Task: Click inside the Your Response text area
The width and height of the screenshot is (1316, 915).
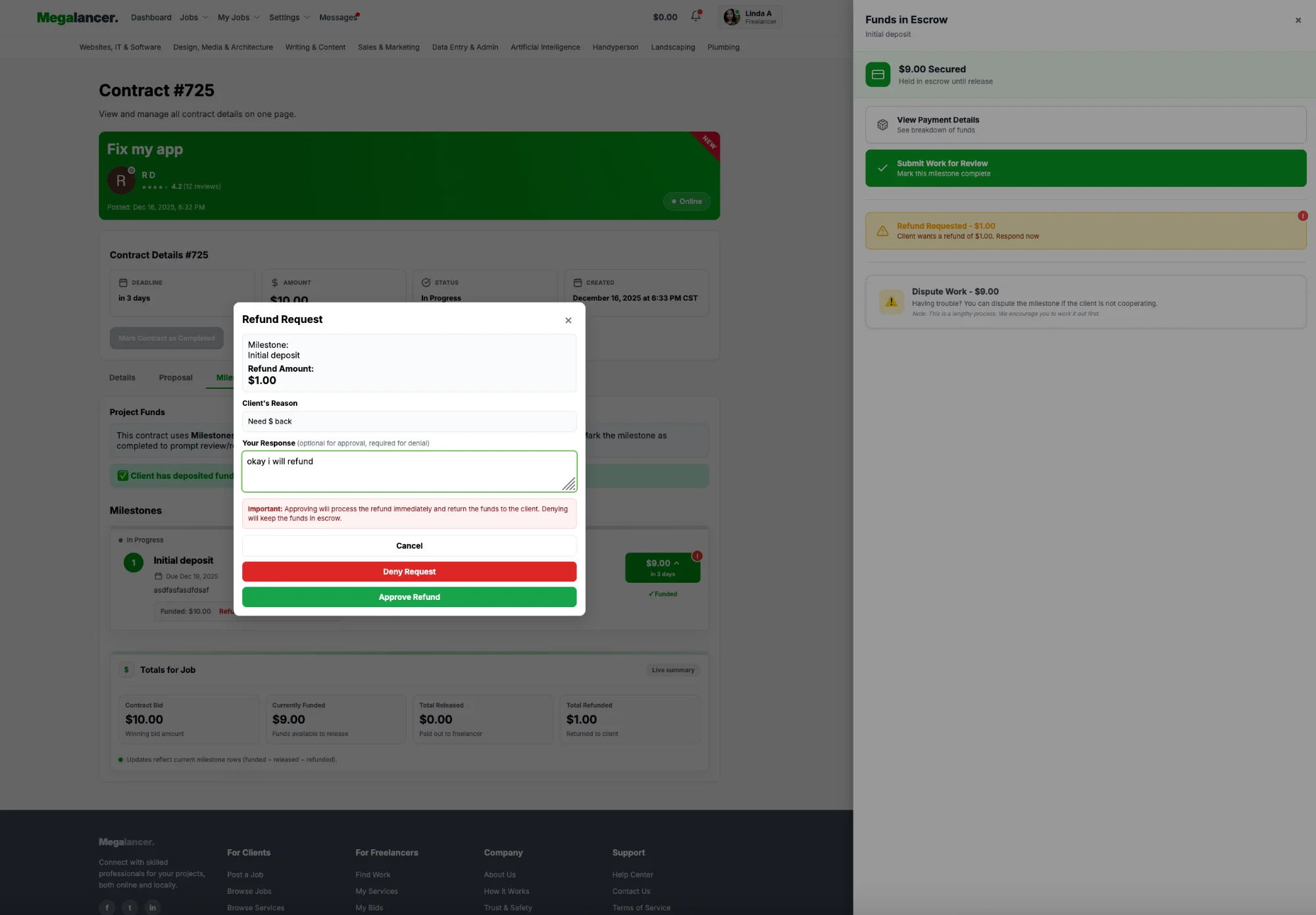Action: click(x=409, y=471)
